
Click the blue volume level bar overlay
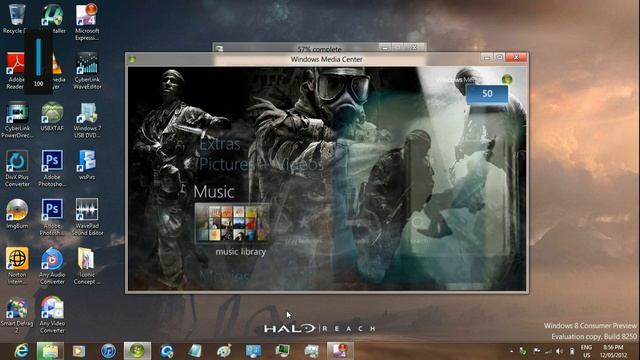pos(38,57)
